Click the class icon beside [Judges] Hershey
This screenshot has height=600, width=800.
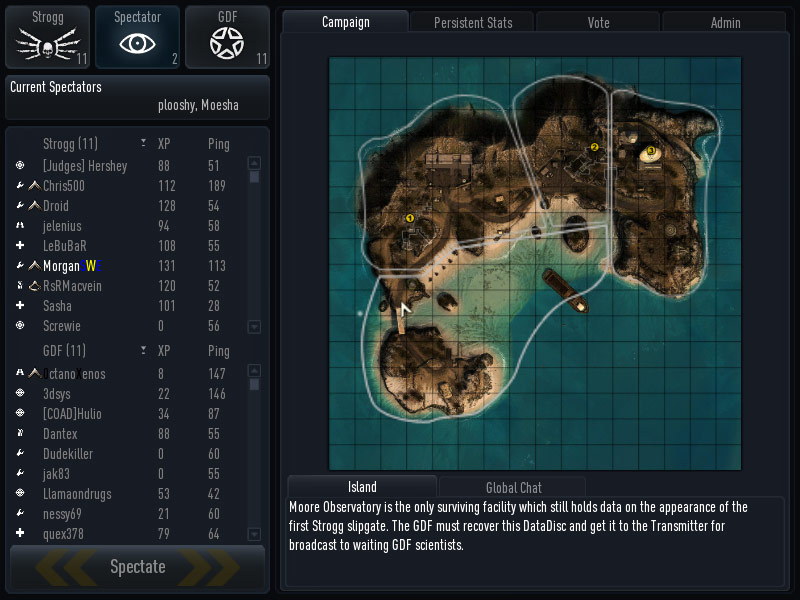[20, 165]
